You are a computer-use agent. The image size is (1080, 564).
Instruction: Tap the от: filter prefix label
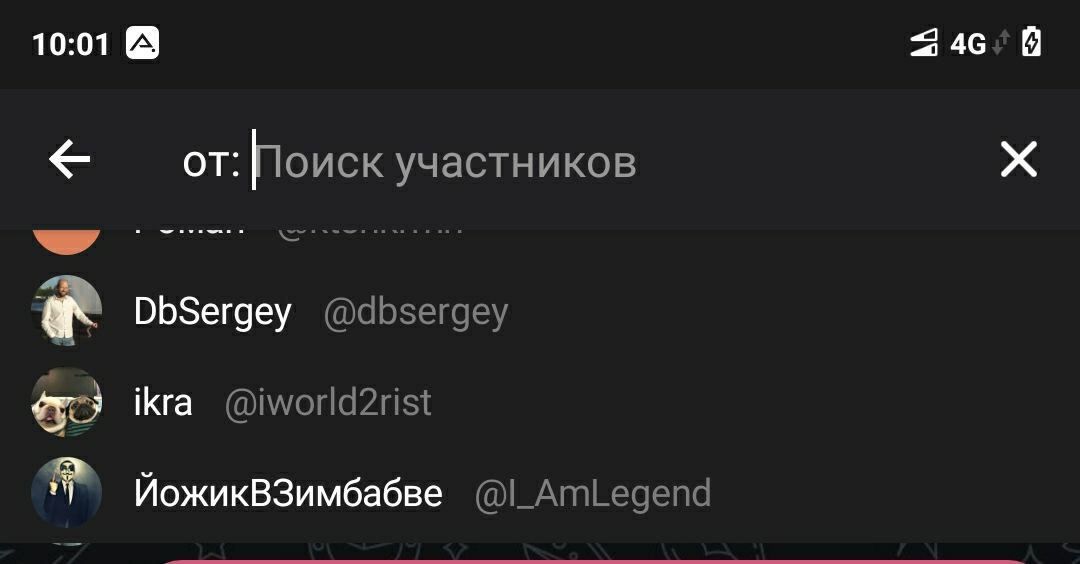(x=211, y=163)
